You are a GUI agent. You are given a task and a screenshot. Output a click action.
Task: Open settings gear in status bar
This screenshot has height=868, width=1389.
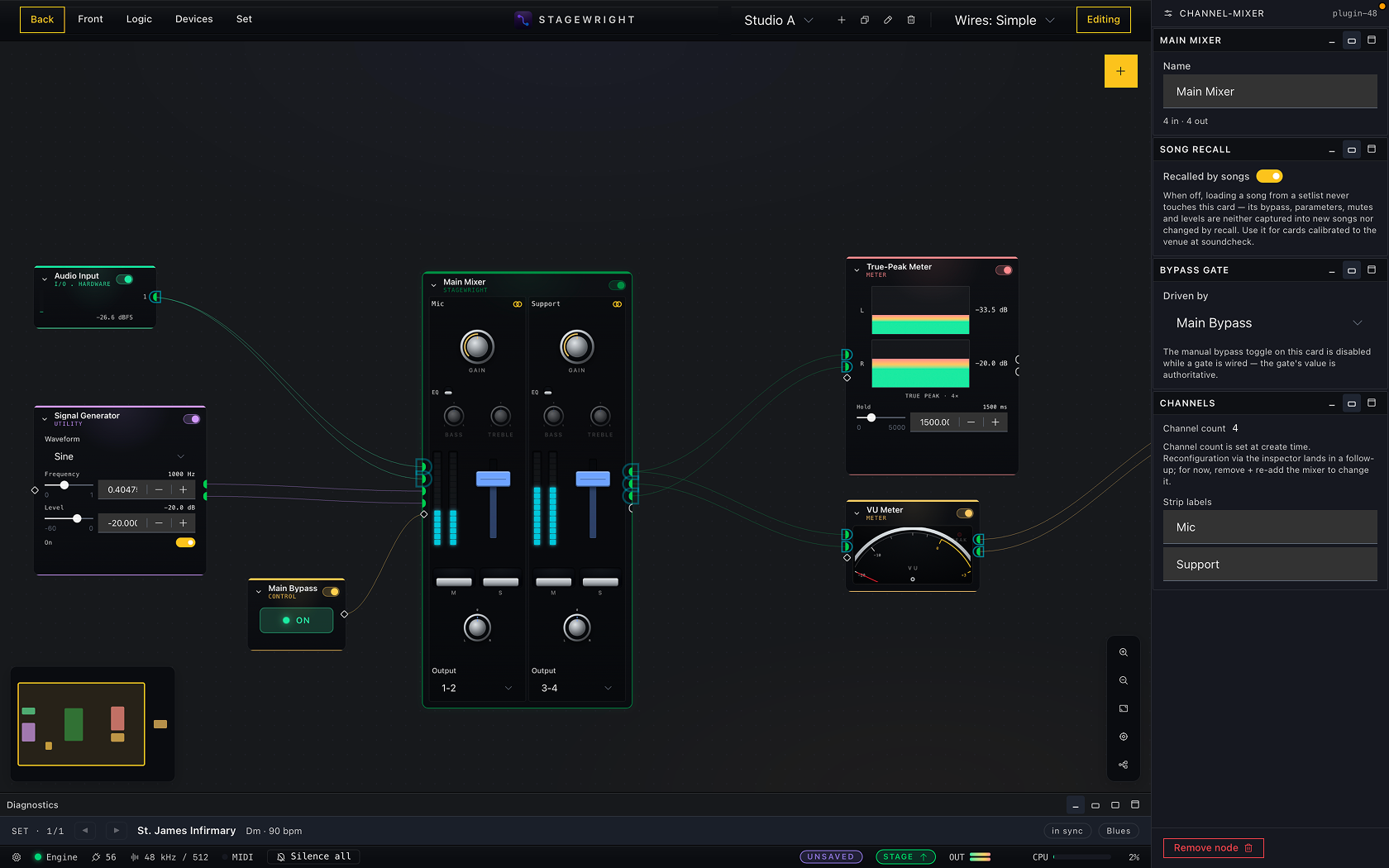point(17,857)
